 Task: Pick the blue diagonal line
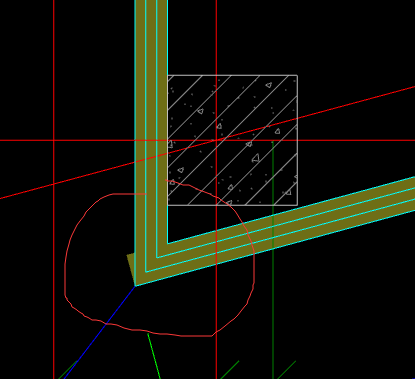coord(99,332)
